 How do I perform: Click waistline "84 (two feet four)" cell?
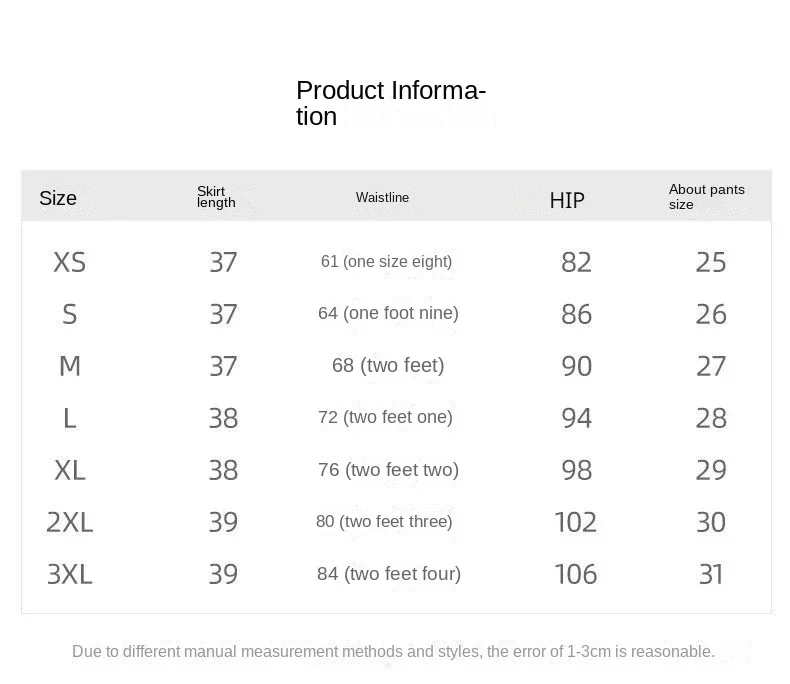389,574
